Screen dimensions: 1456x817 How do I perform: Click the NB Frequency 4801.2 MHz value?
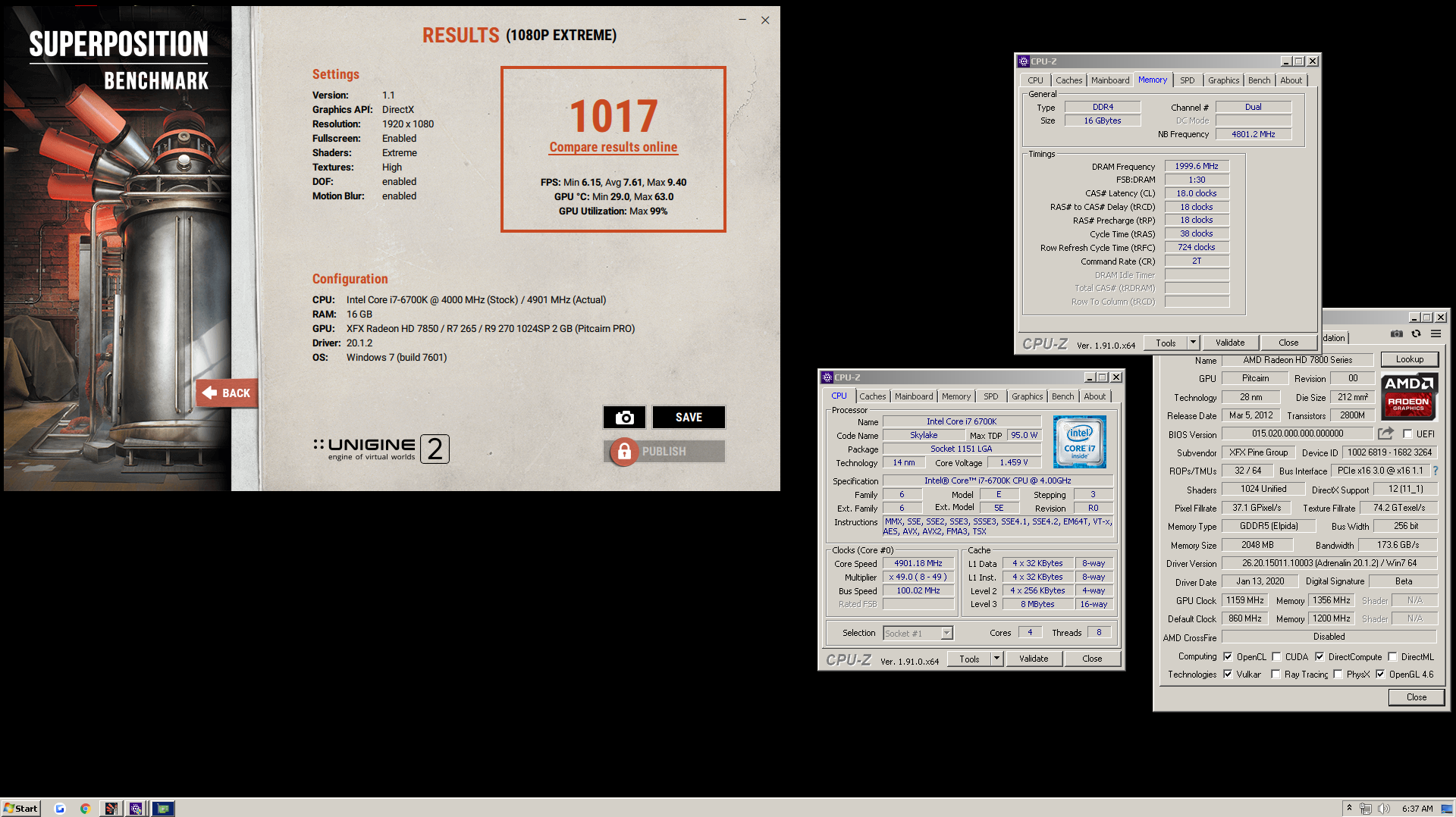click(x=1253, y=134)
